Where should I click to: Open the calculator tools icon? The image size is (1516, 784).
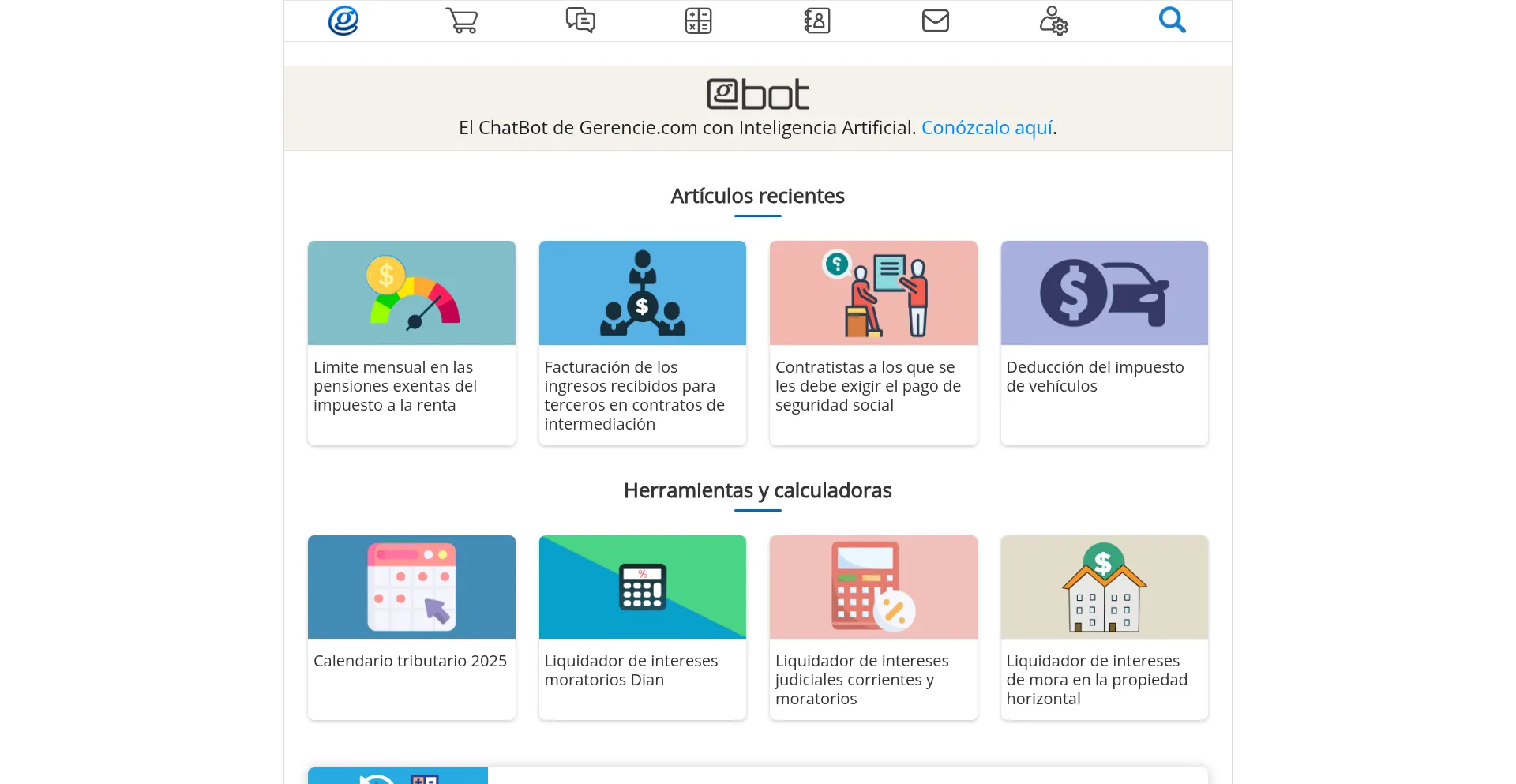(699, 21)
